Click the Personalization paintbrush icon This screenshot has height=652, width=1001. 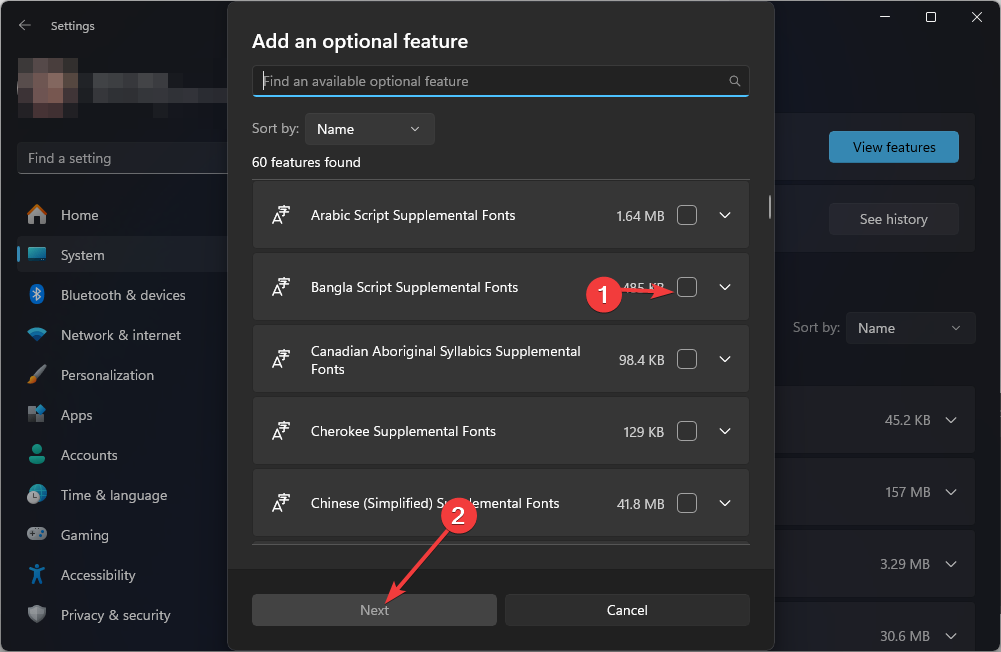coord(37,375)
